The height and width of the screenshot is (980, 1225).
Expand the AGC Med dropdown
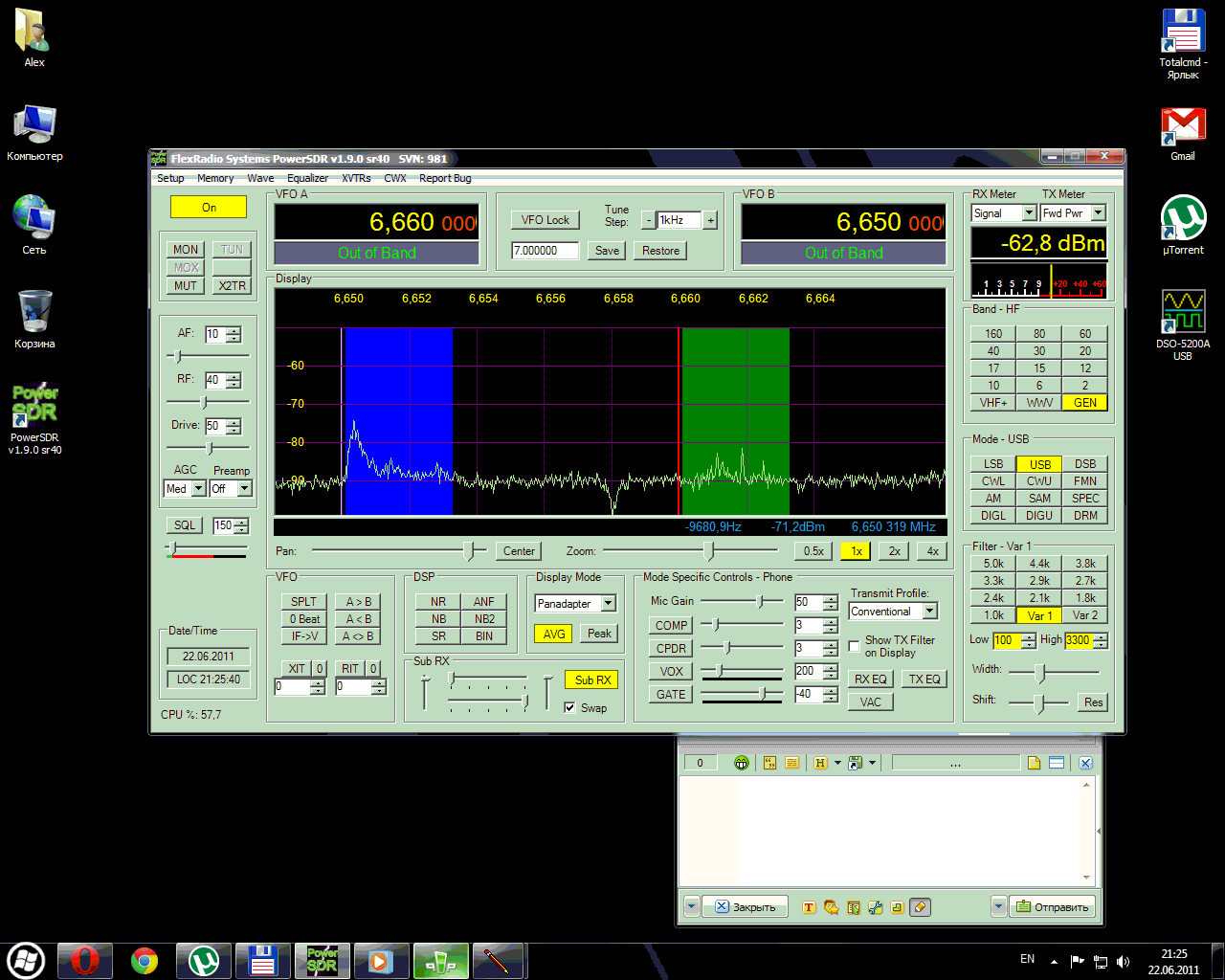[x=198, y=489]
